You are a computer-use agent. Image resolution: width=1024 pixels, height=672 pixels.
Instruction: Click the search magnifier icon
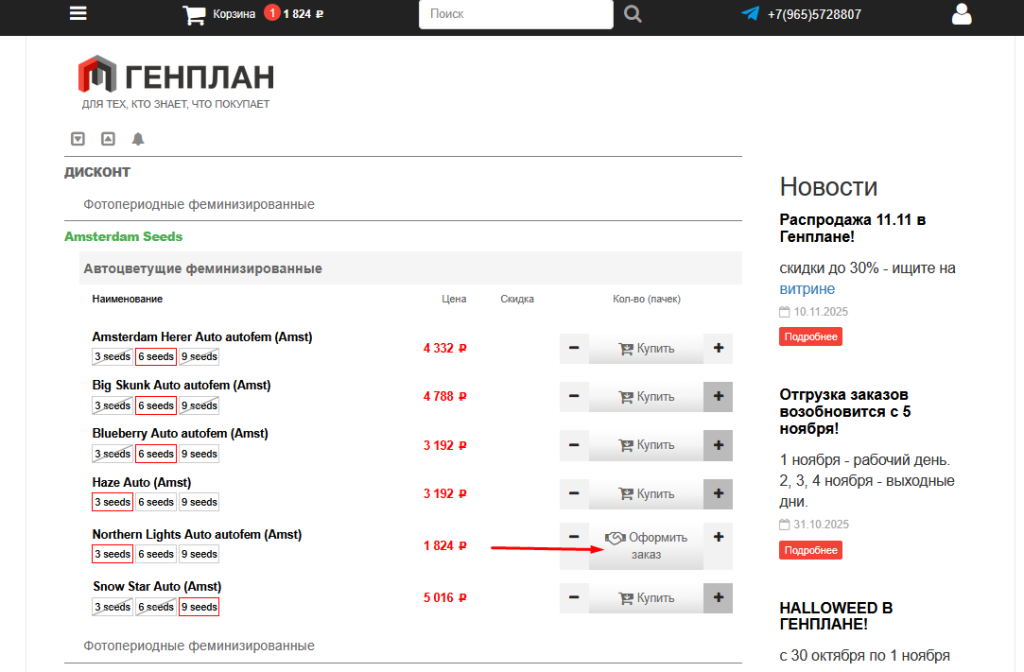coord(633,14)
